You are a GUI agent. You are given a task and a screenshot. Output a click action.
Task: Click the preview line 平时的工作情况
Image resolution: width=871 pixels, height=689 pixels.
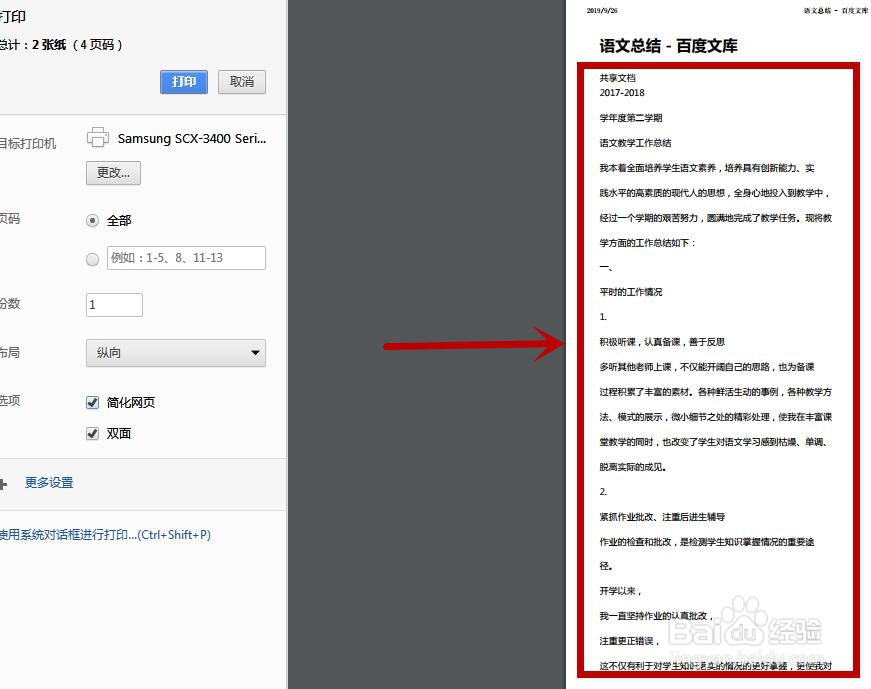pos(630,292)
